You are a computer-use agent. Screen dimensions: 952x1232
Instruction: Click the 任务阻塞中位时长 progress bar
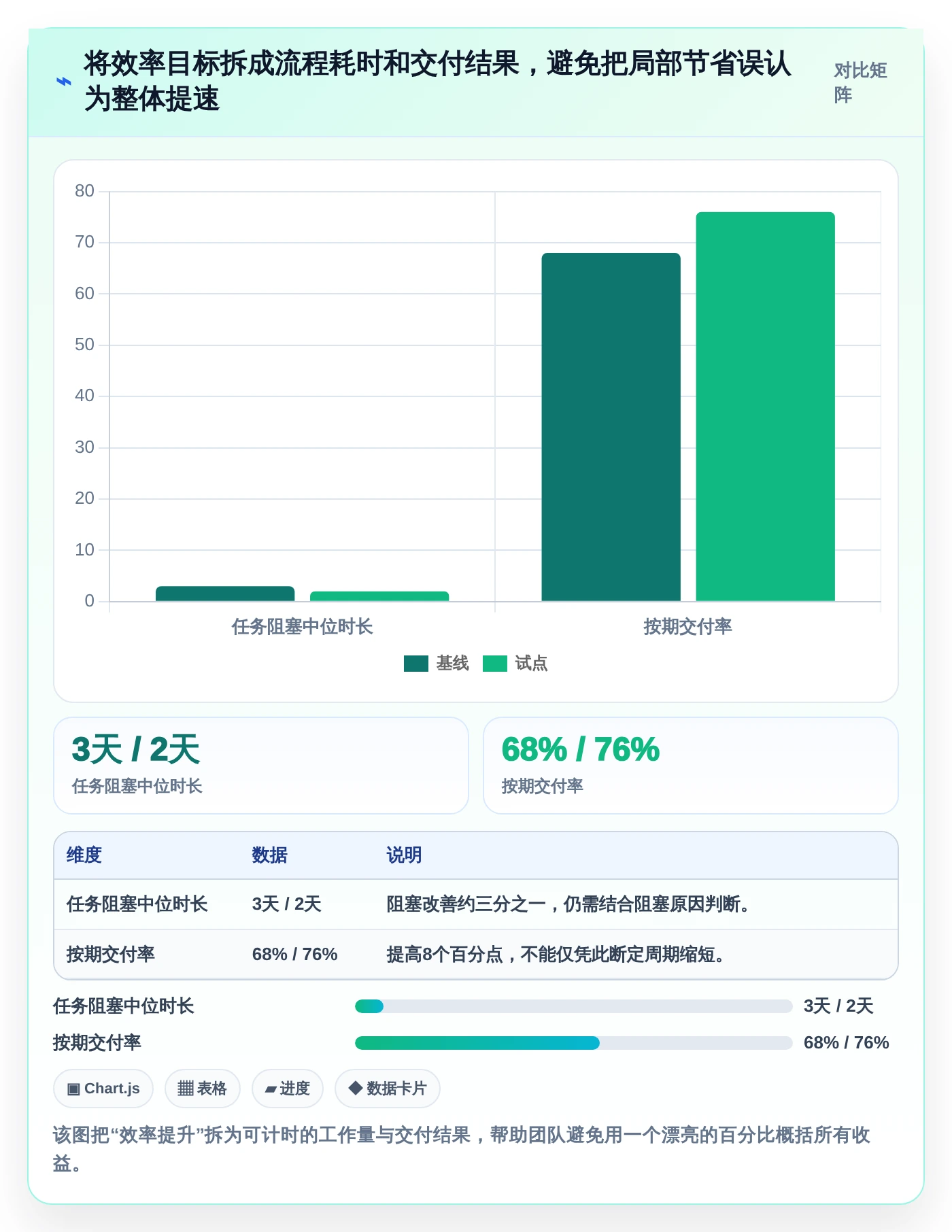(x=573, y=1006)
